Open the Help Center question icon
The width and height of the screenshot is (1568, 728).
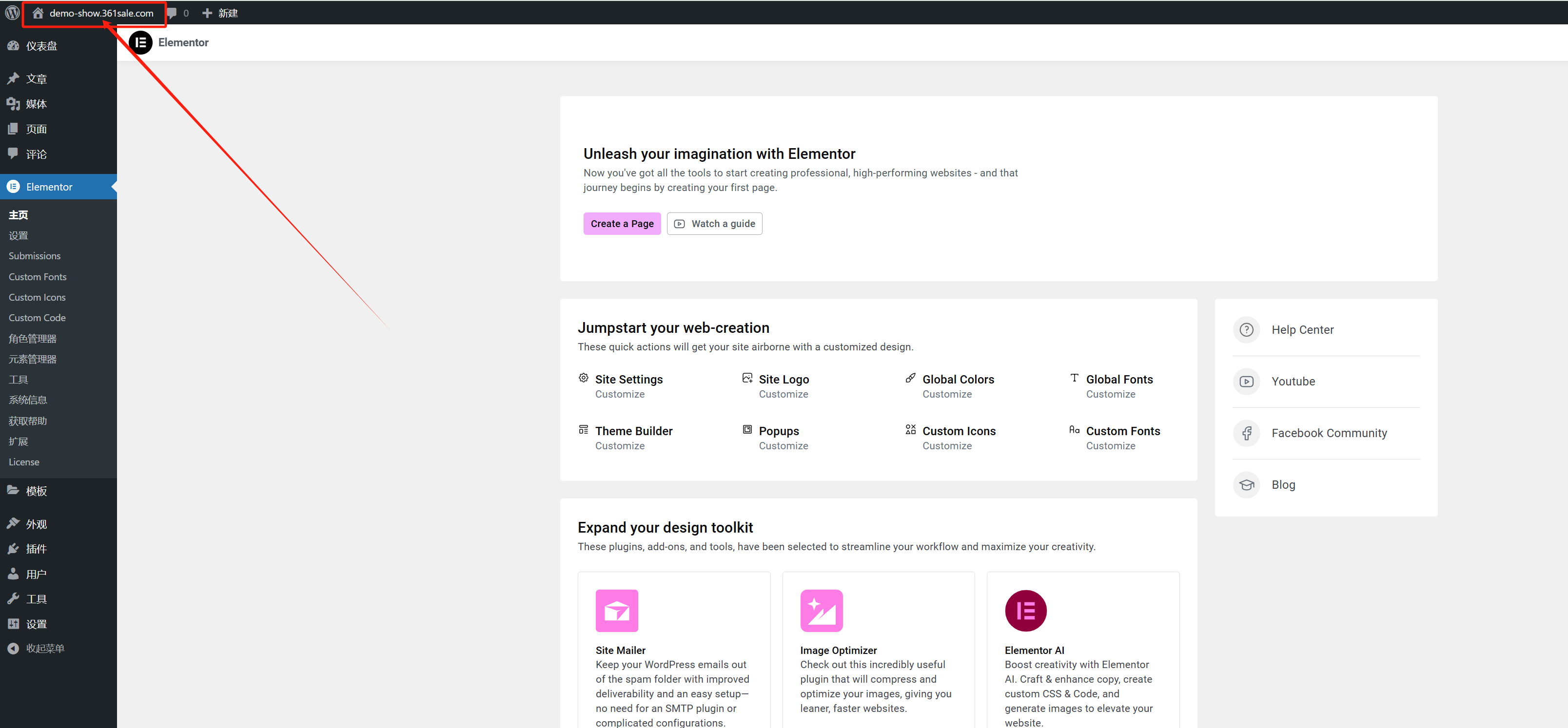[1246, 329]
